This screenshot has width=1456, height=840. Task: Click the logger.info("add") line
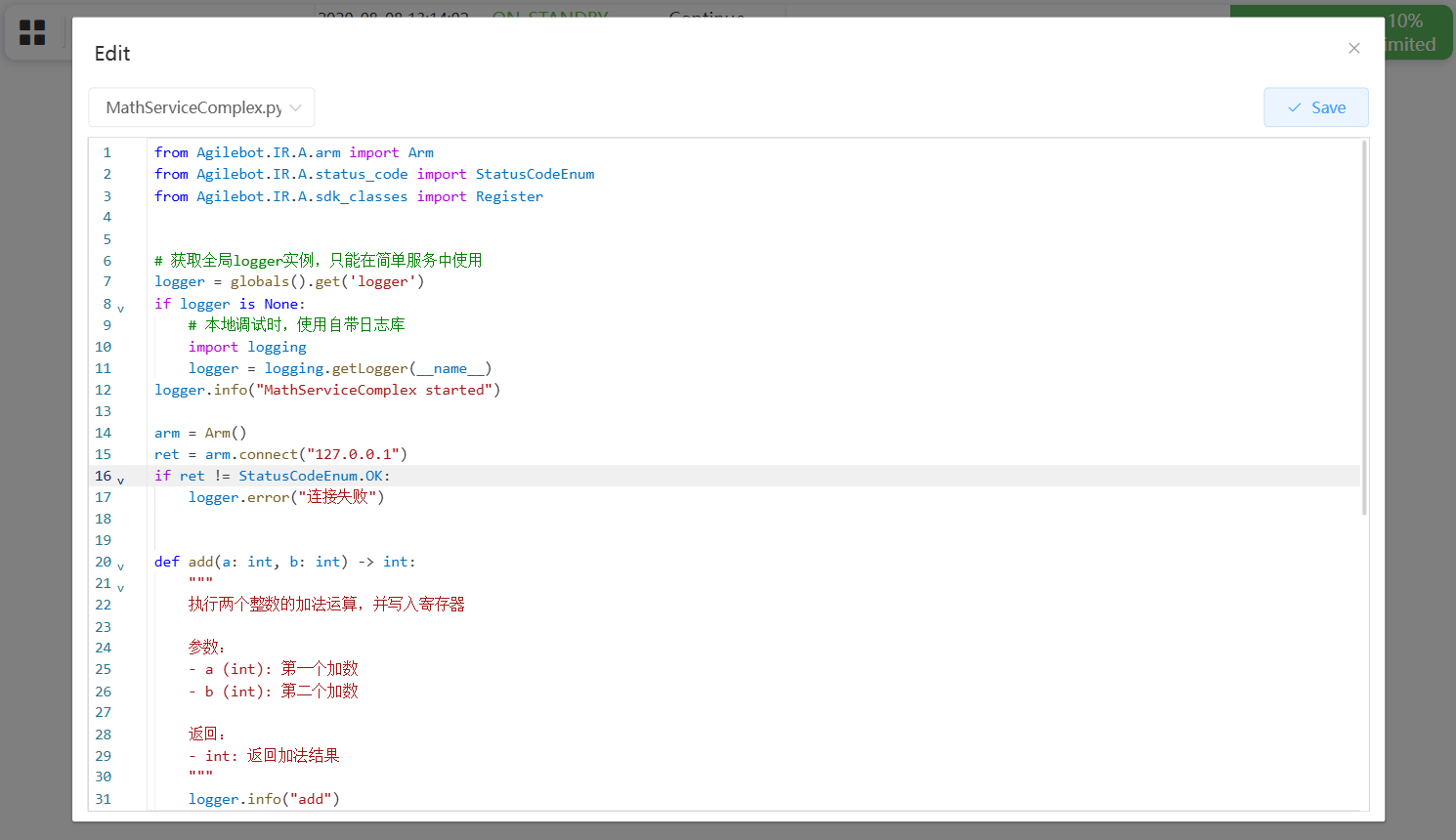tap(264, 799)
